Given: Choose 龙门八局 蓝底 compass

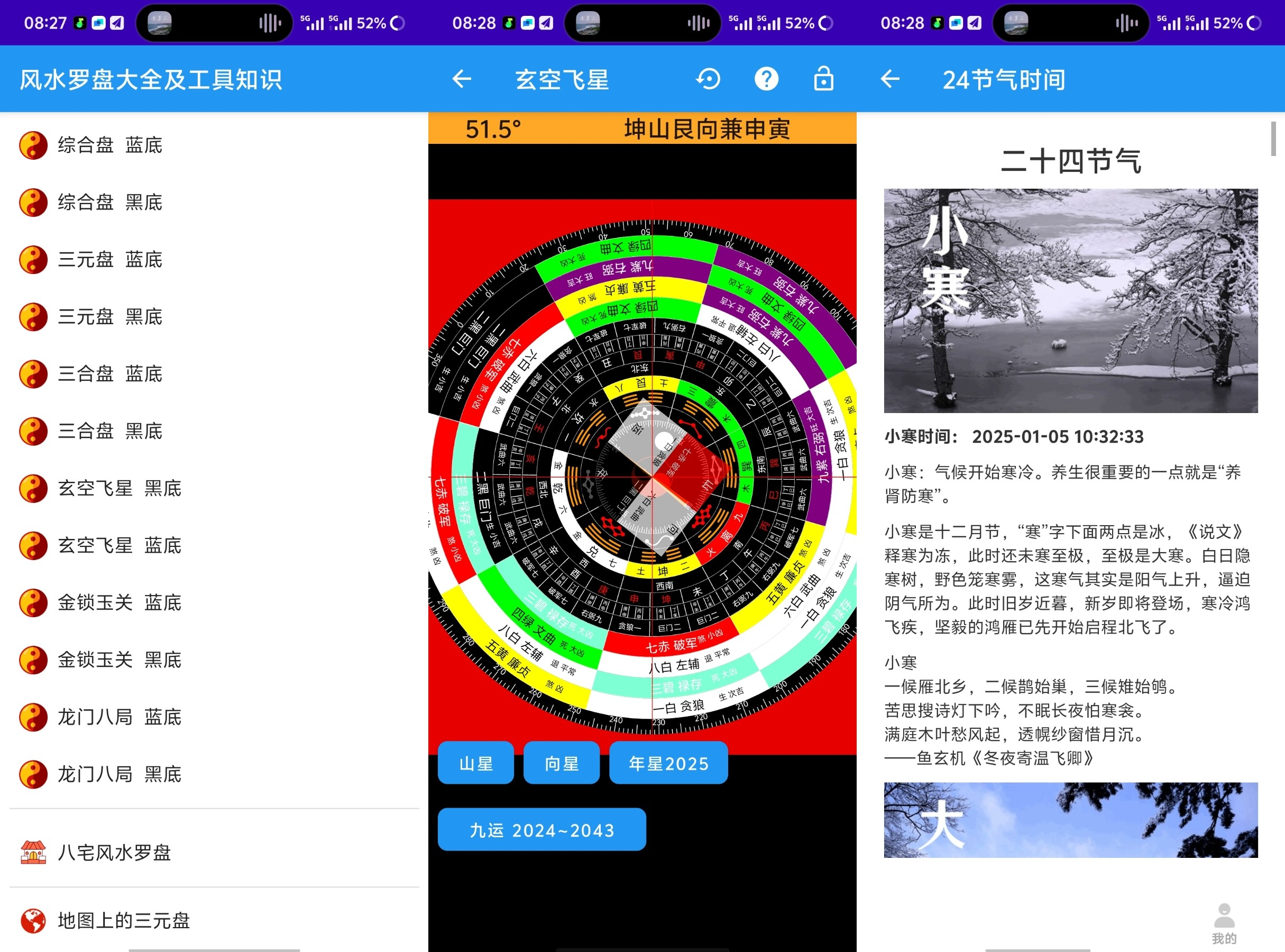Looking at the screenshot, I should (120, 717).
